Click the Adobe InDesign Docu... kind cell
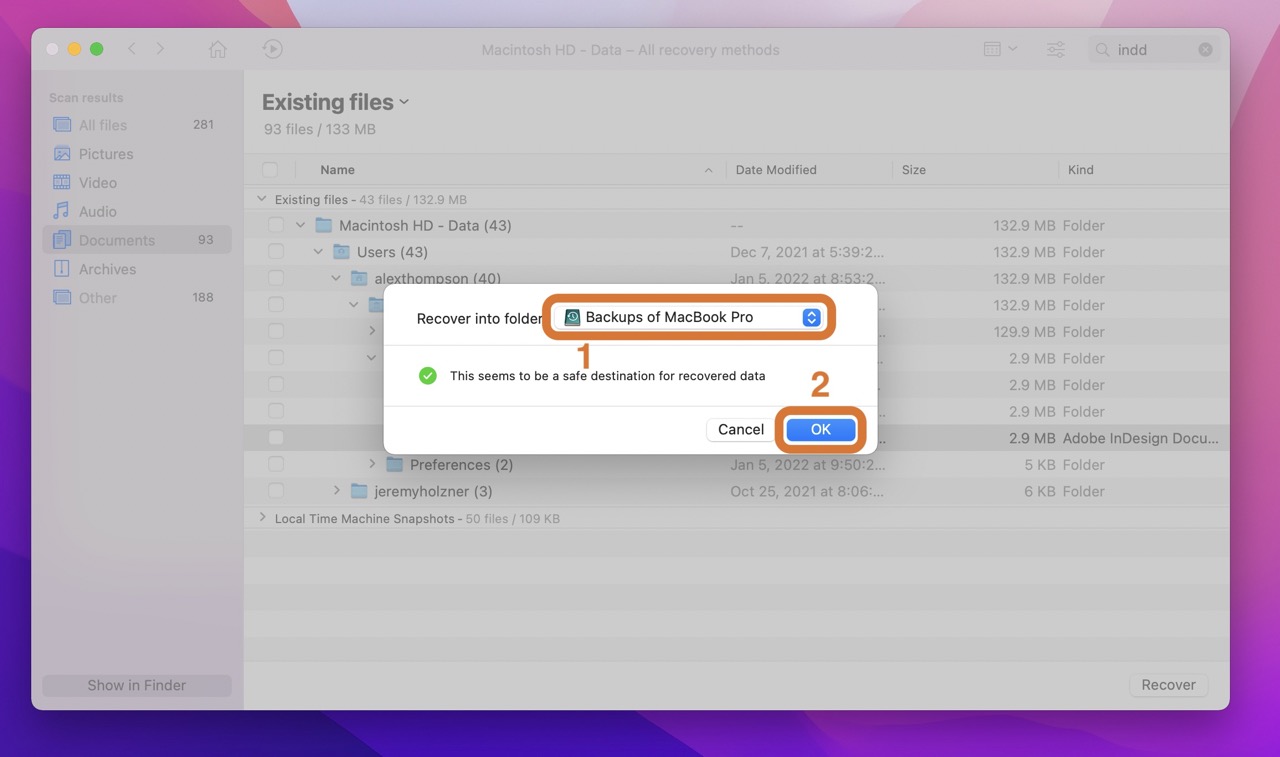The height and width of the screenshot is (757, 1280). (x=1141, y=438)
